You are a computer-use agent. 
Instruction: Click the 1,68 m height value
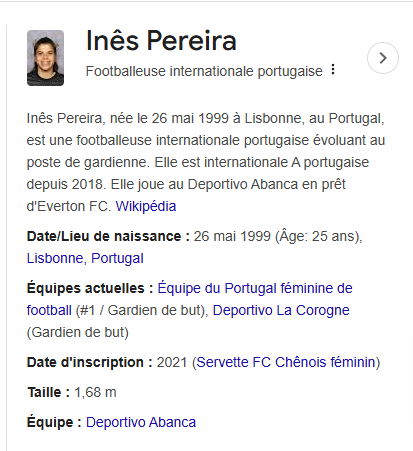[95, 392]
